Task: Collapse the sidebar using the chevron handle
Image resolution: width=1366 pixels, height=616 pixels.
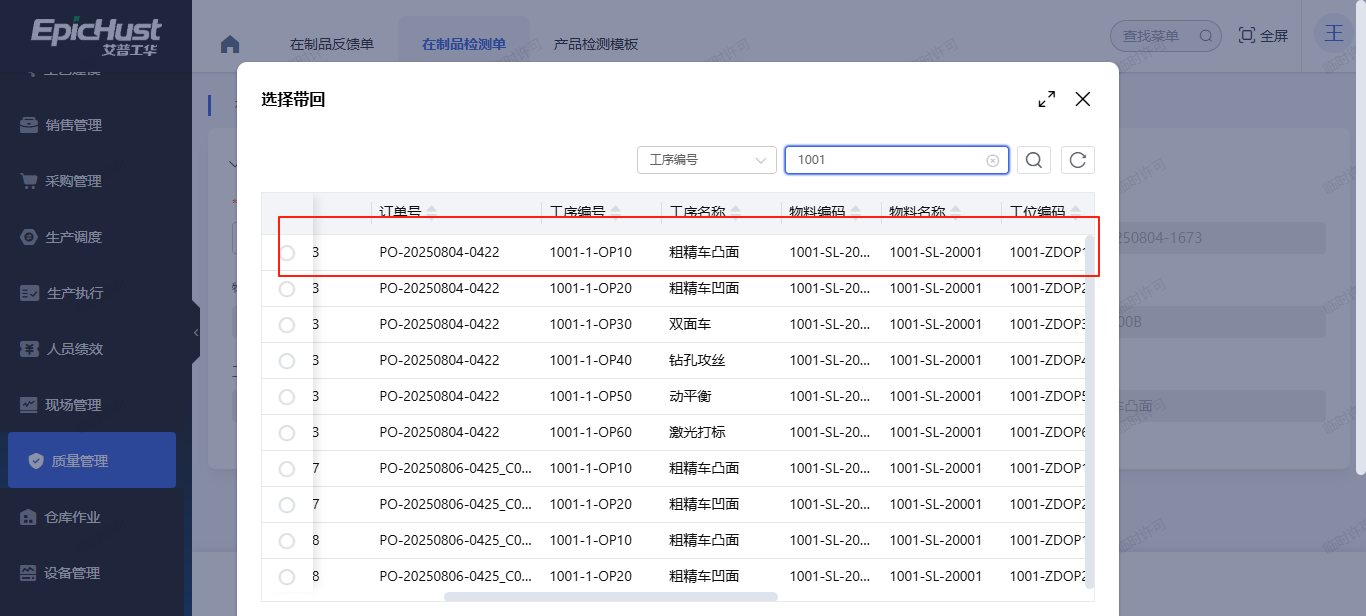Action: pyautogui.click(x=196, y=332)
